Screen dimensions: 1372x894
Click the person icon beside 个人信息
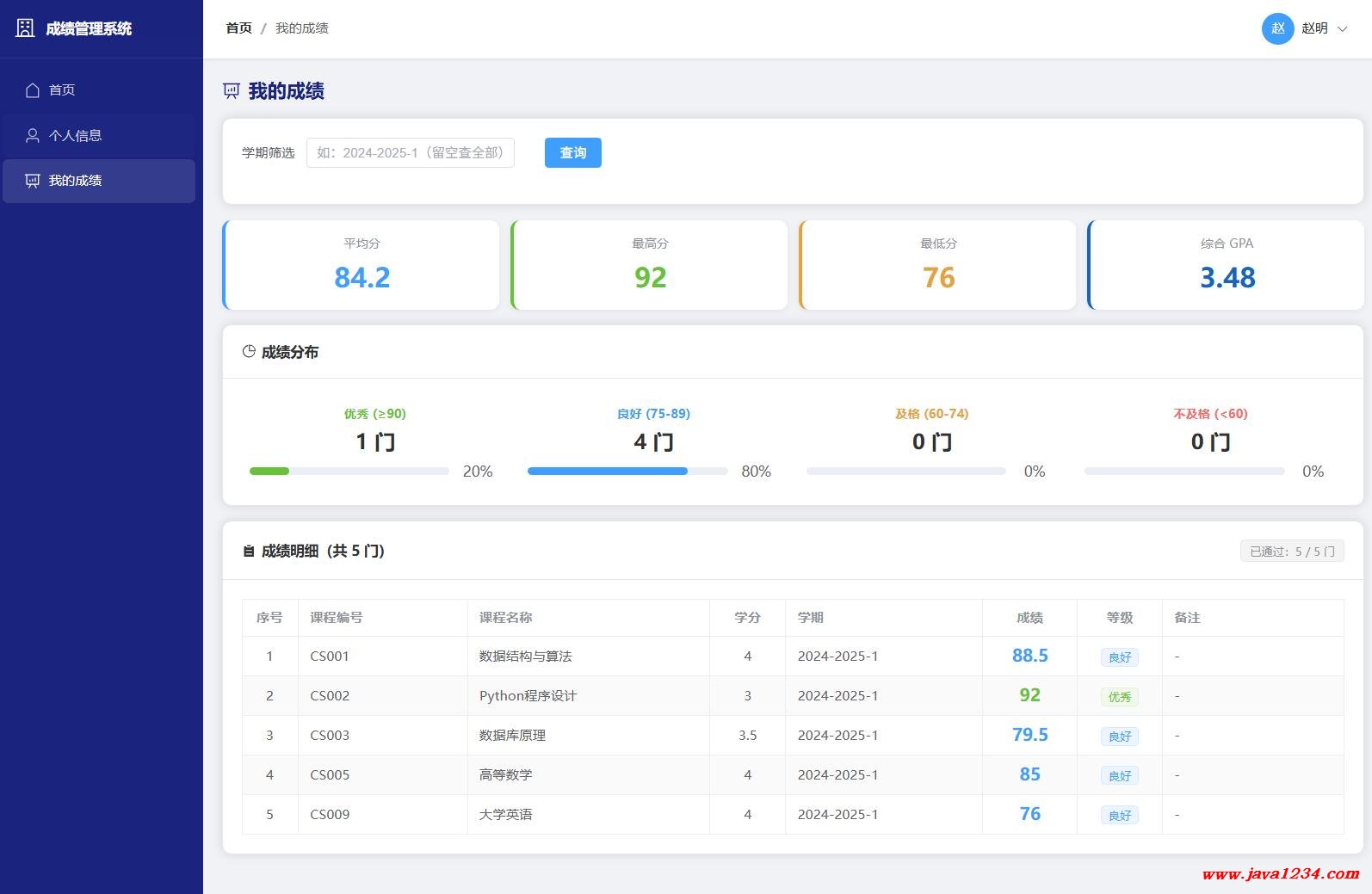pyautogui.click(x=33, y=136)
